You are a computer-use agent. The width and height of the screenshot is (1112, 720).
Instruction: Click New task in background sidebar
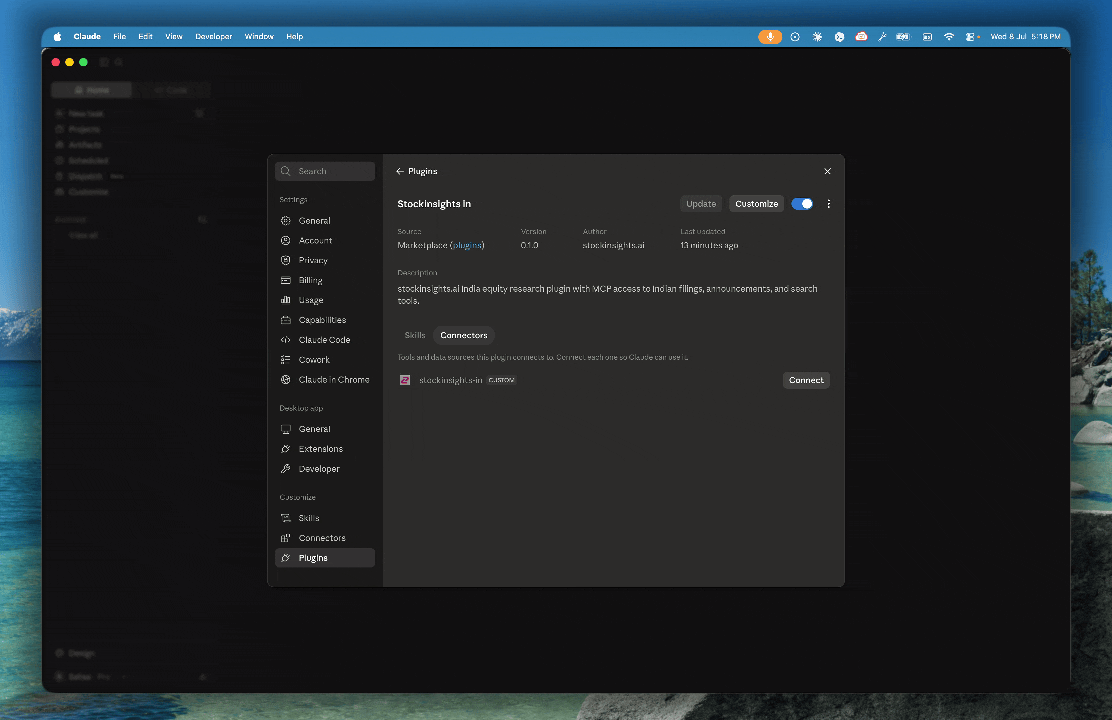coord(86,113)
